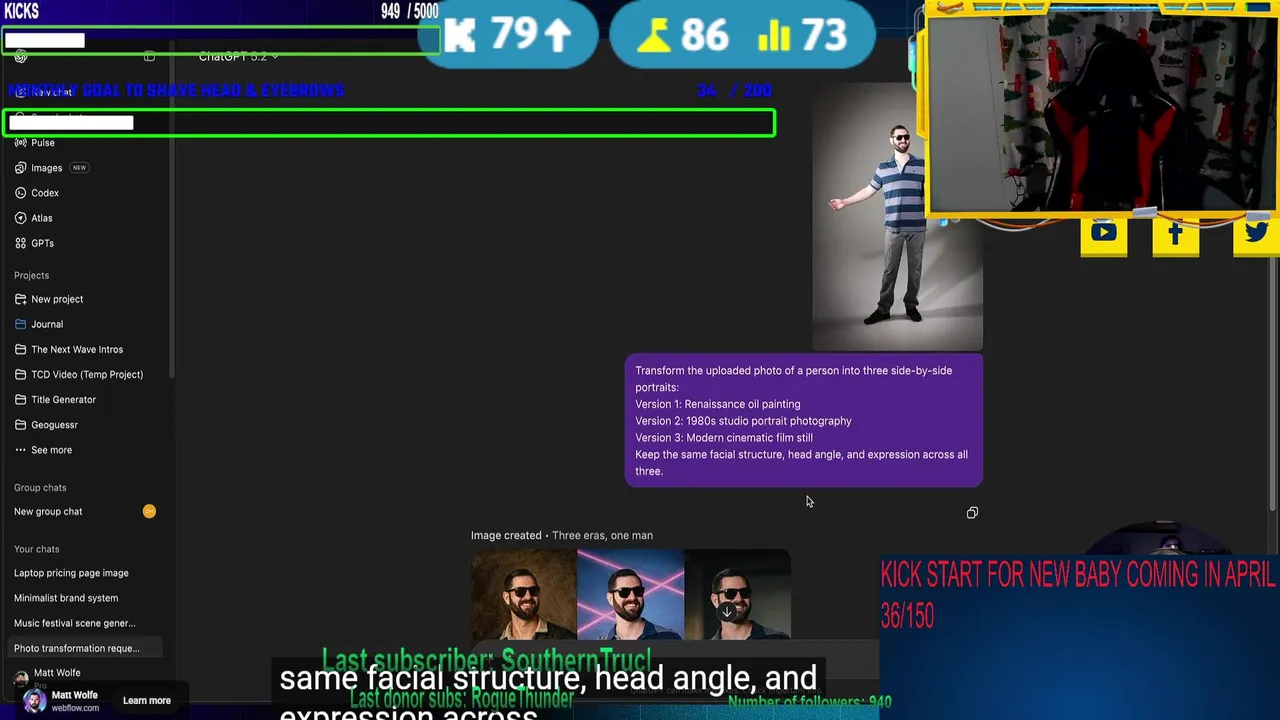Click the YouTube icon on stream overlay

click(x=1104, y=233)
